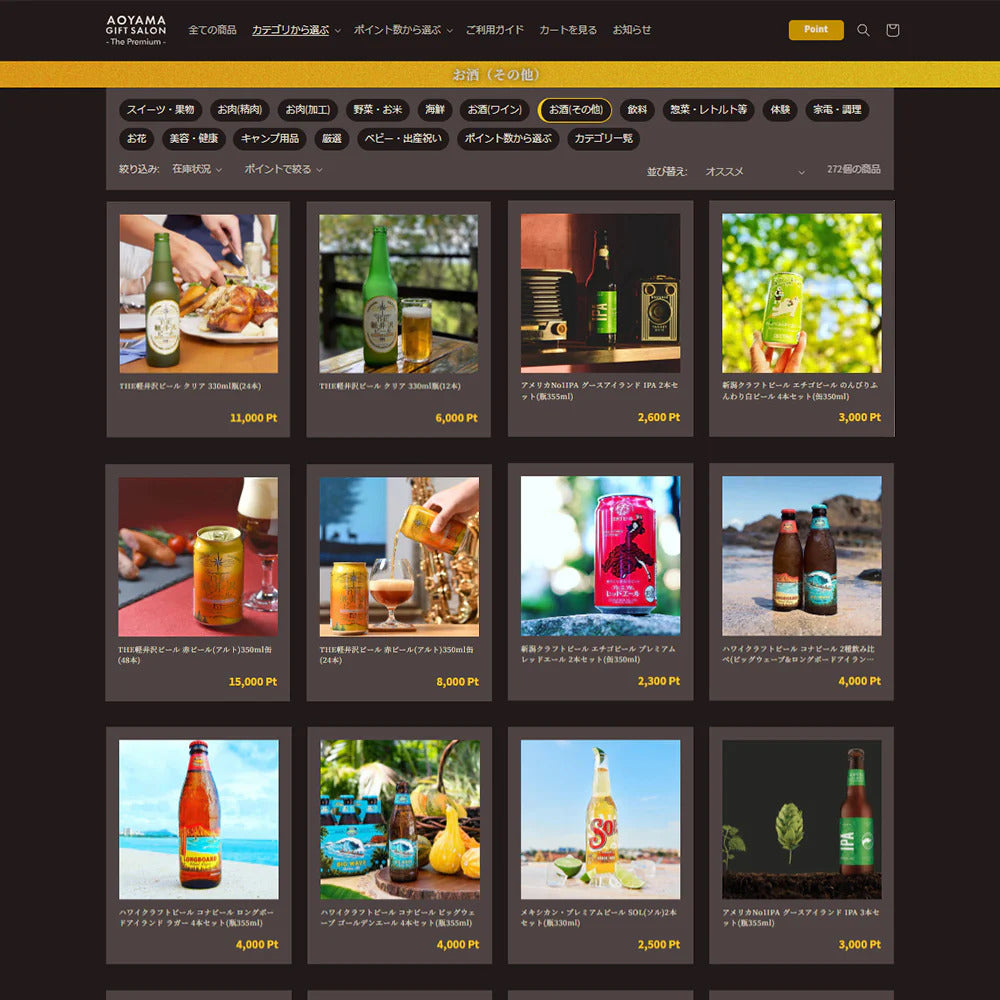Select the スイーツ・果物 category pill
1000x1000 pixels.
(161, 110)
